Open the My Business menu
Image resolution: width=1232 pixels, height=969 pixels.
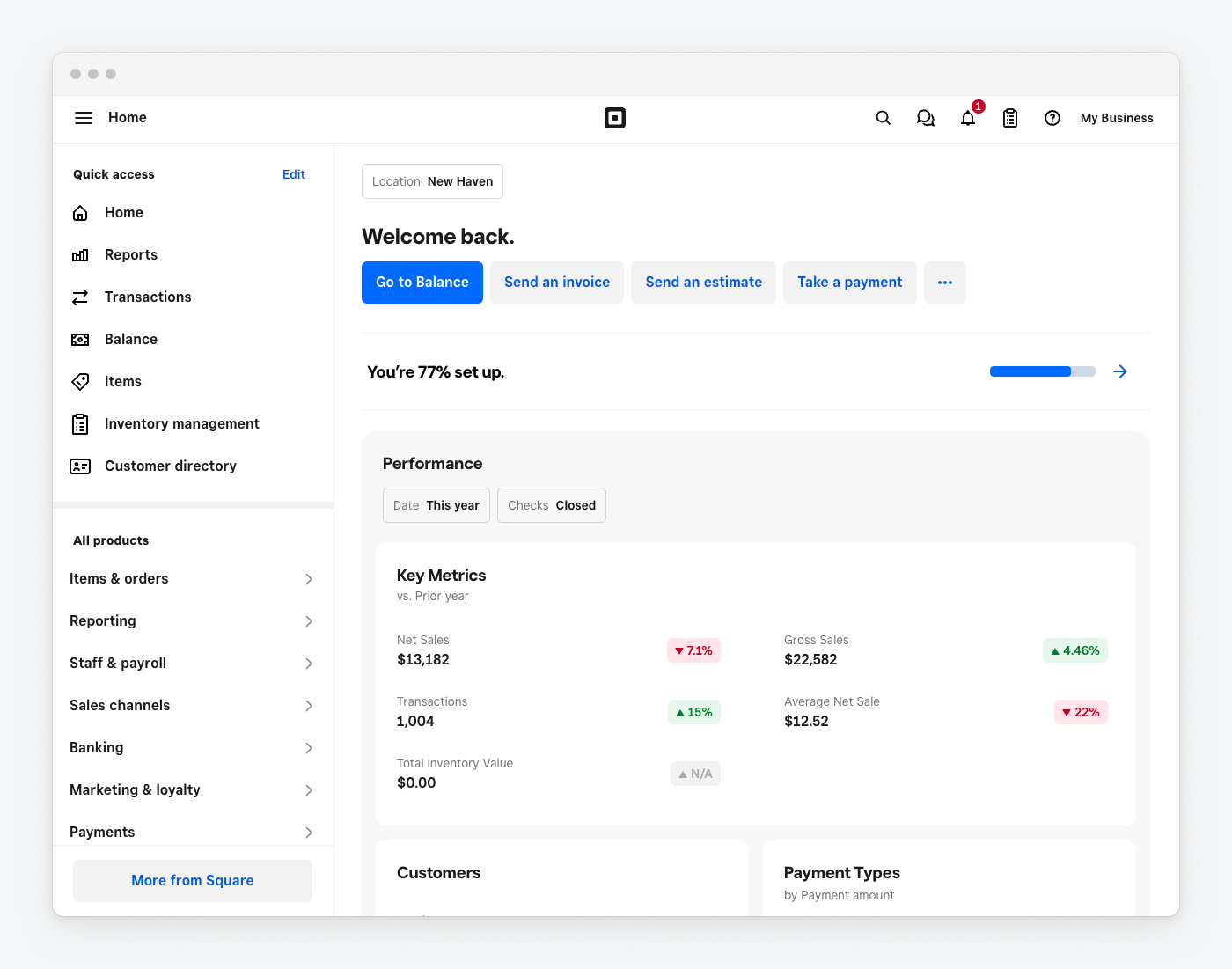1116,117
